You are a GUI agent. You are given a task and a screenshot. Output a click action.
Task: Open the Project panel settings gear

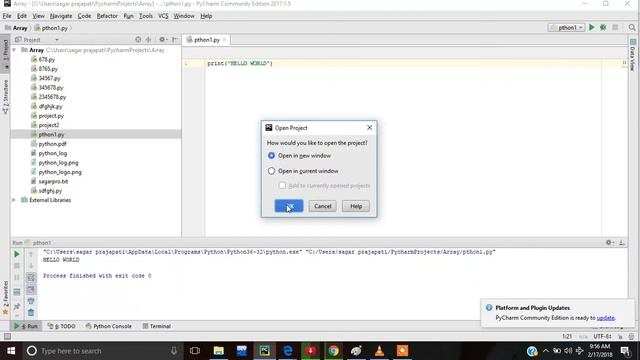coord(162,40)
